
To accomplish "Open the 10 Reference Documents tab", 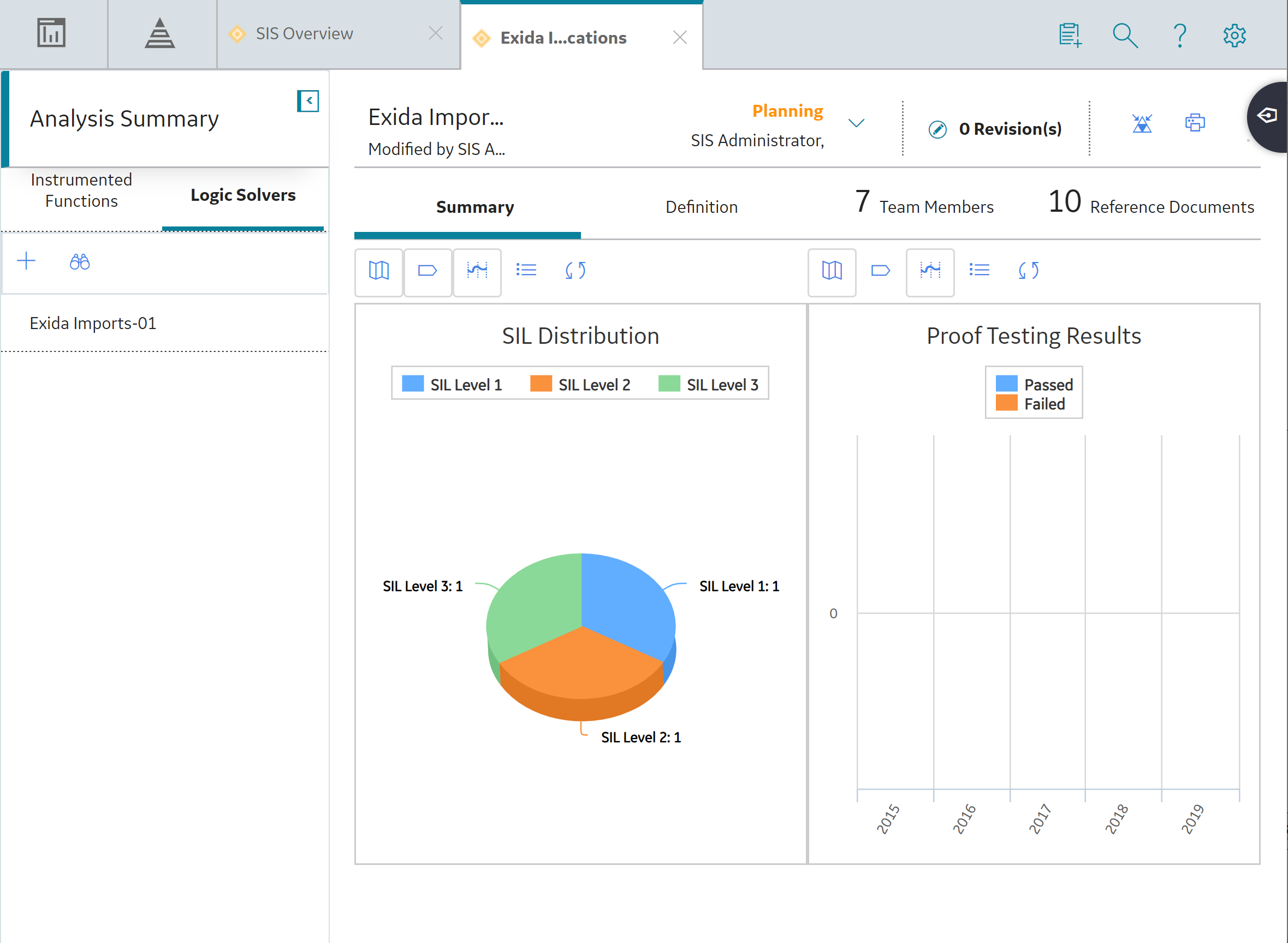I will click(x=1151, y=202).
